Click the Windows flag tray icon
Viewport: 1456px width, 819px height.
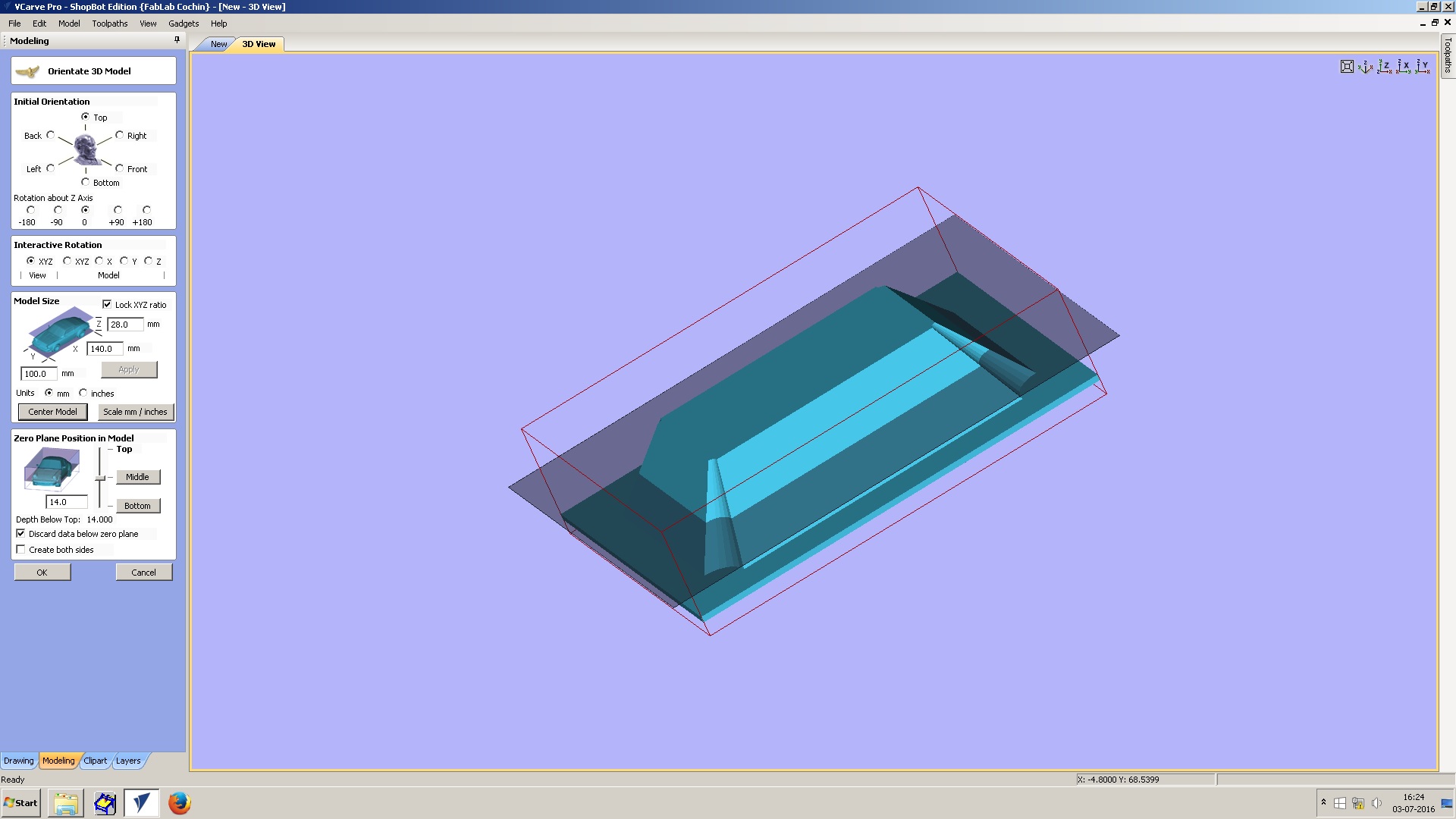[x=1340, y=803]
